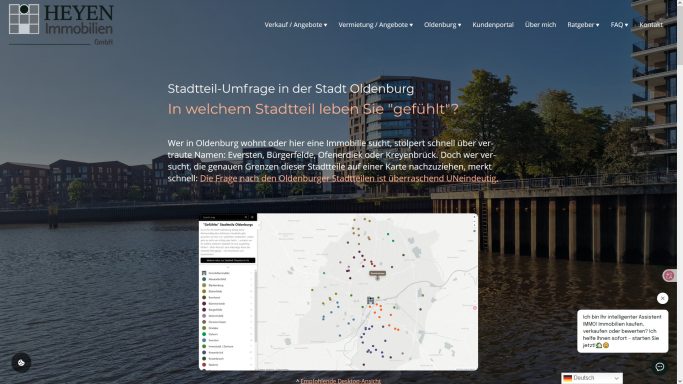The height and width of the screenshot is (384, 683).
Task: Open the Über mich page
Action: click(x=540, y=25)
